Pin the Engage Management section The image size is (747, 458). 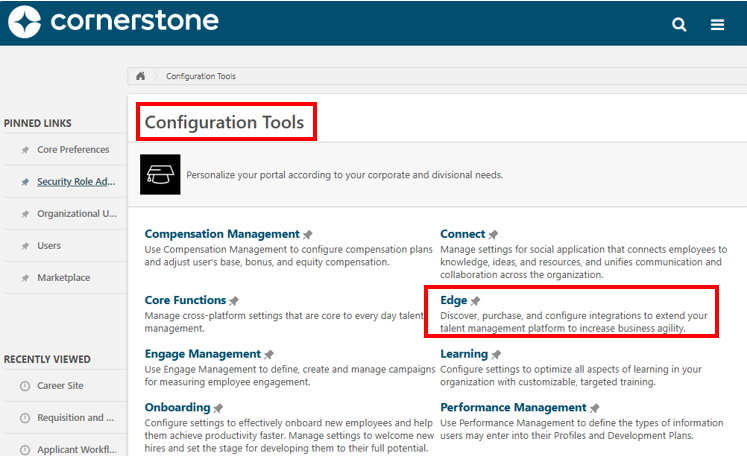(269, 355)
